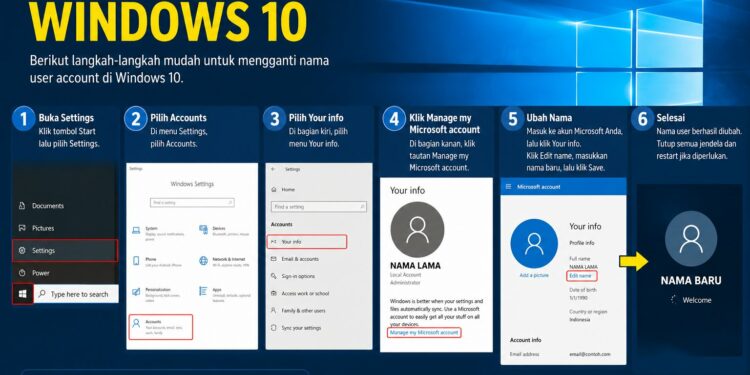
Task: Click the 'Buka Settings' step heading
Action: click(66, 118)
